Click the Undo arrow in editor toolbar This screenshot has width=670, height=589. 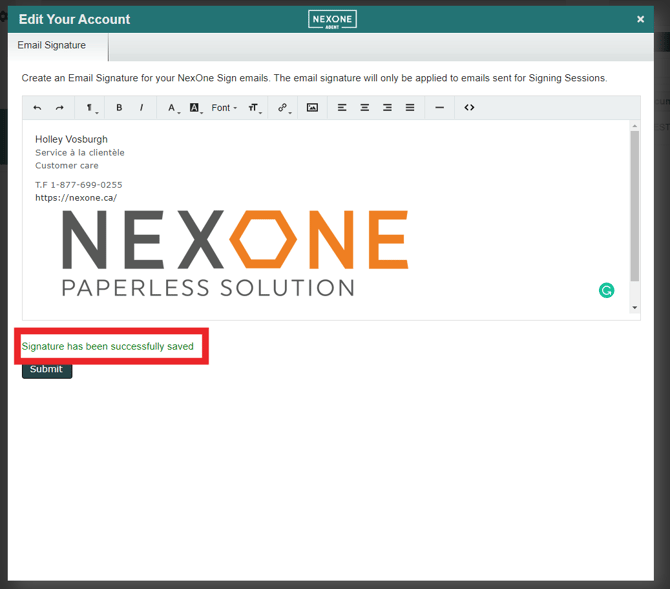pos(38,108)
